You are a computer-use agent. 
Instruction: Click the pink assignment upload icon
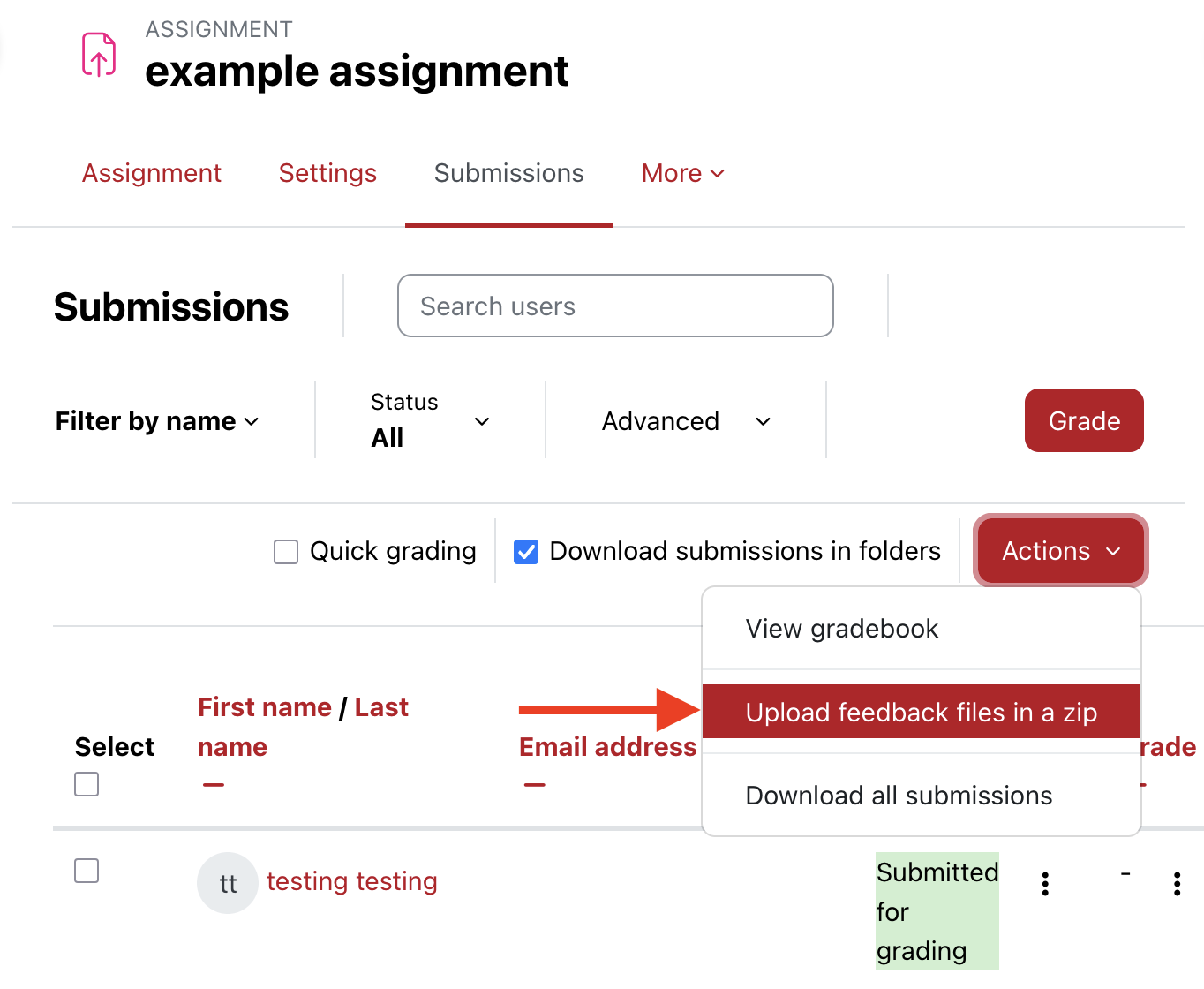click(98, 55)
